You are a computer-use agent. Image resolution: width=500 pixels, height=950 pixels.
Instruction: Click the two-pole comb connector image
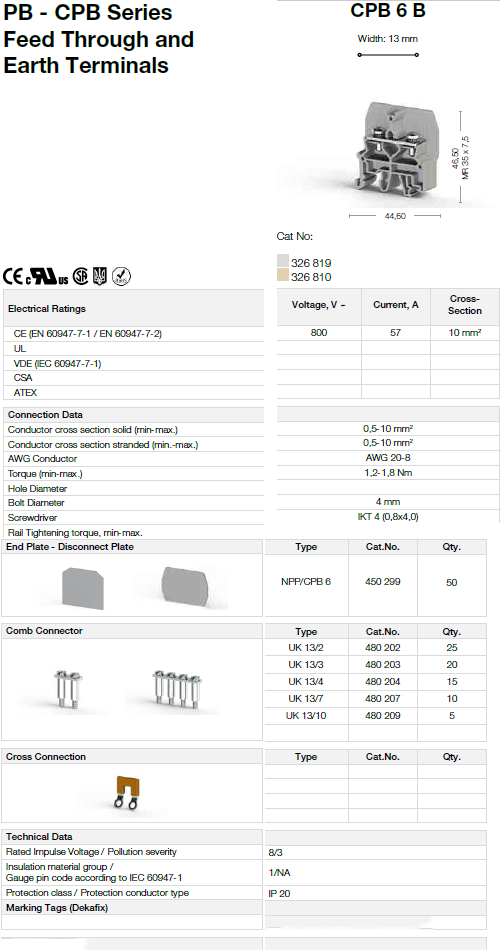point(68,688)
